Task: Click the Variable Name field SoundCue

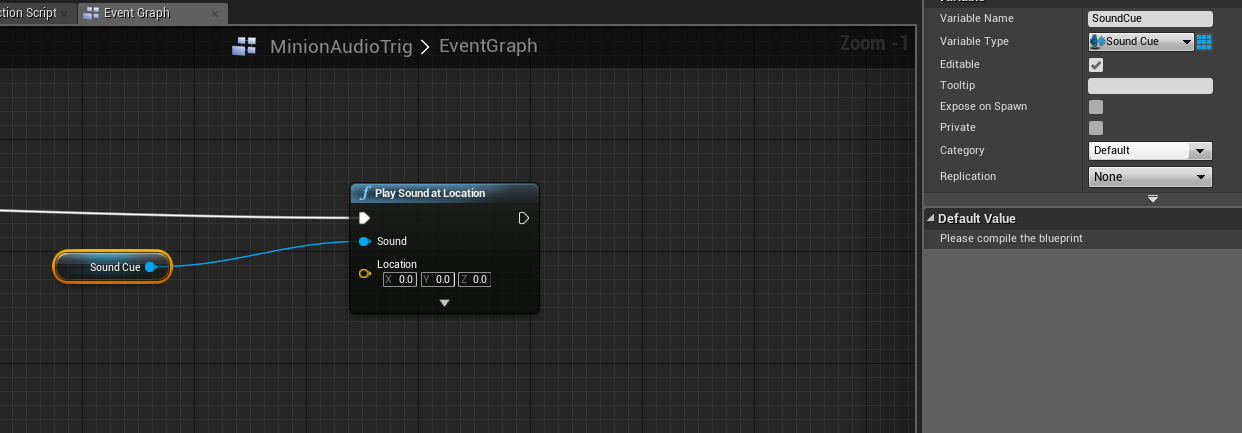Action: pos(1150,19)
